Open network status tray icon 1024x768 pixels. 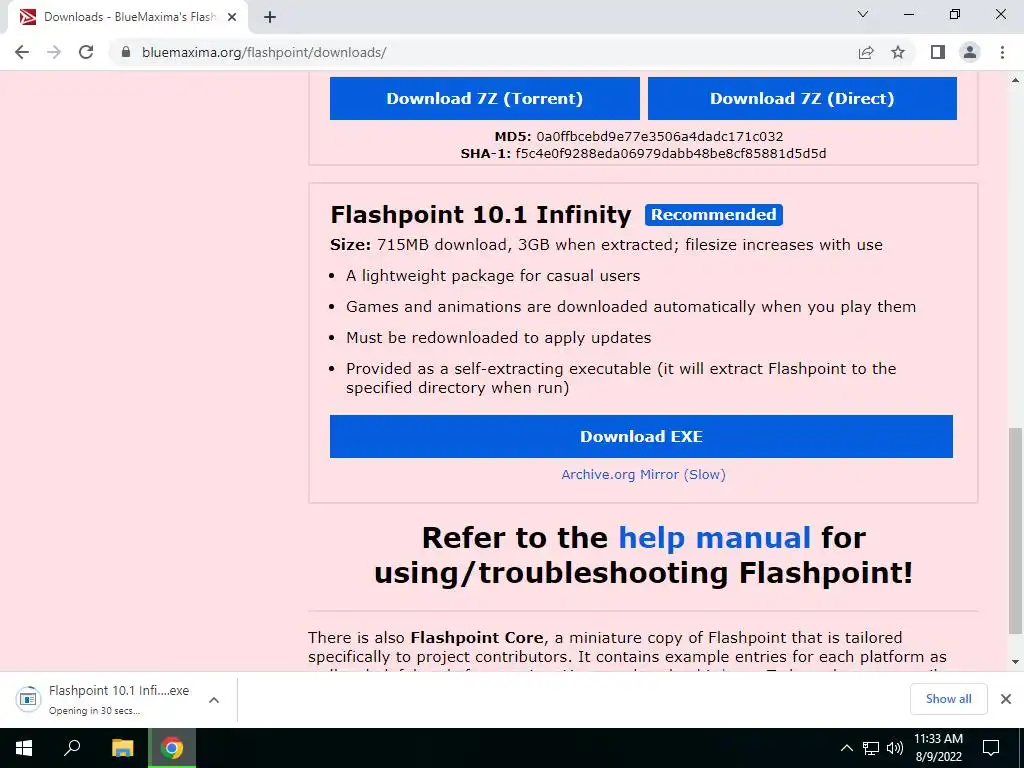[x=871, y=748]
